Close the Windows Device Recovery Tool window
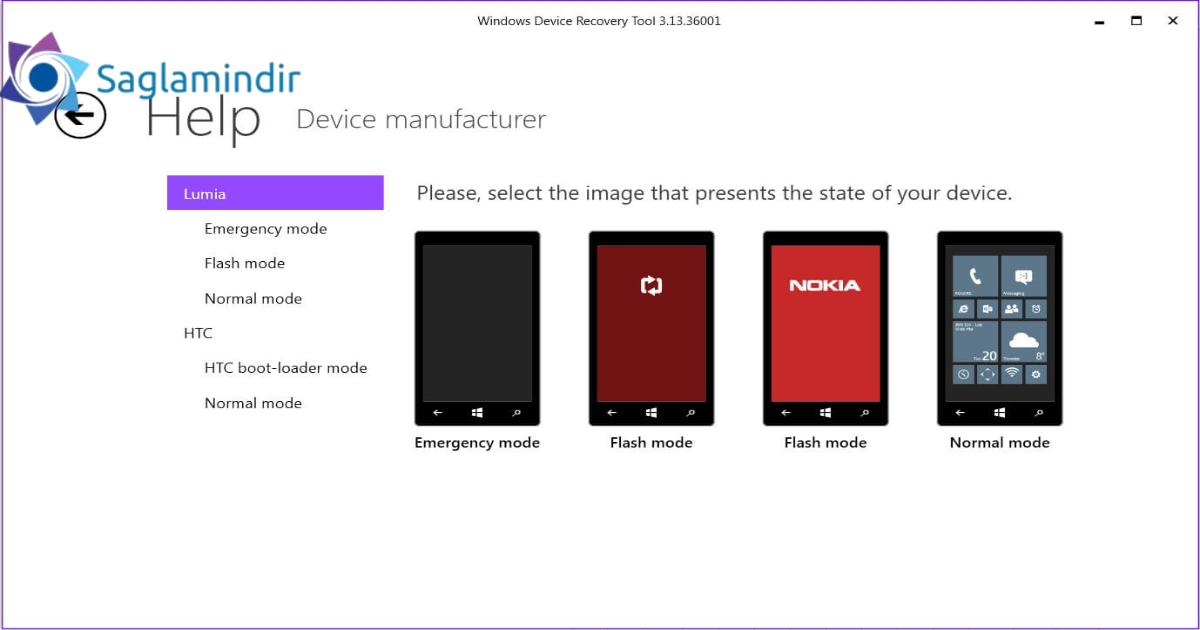The height and width of the screenshot is (630, 1200). (1173, 20)
